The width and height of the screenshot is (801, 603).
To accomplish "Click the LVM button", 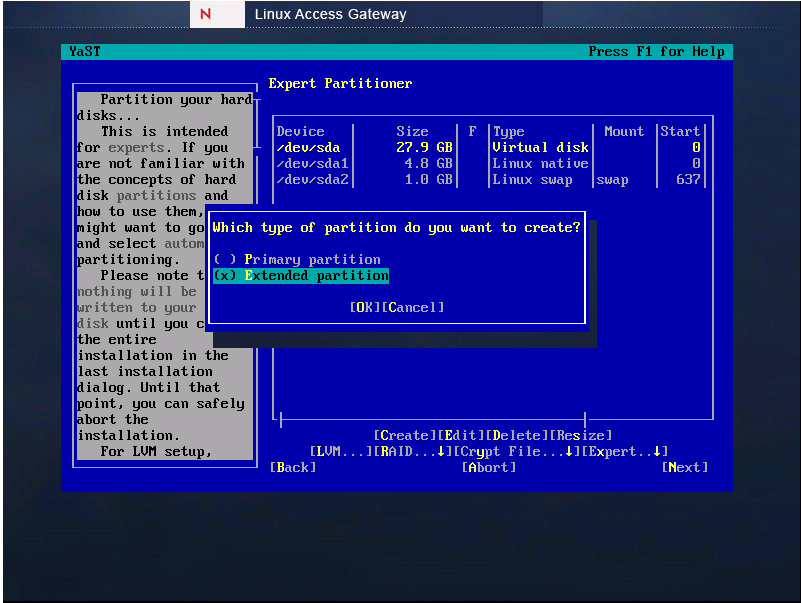I will (x=340, y=451).
